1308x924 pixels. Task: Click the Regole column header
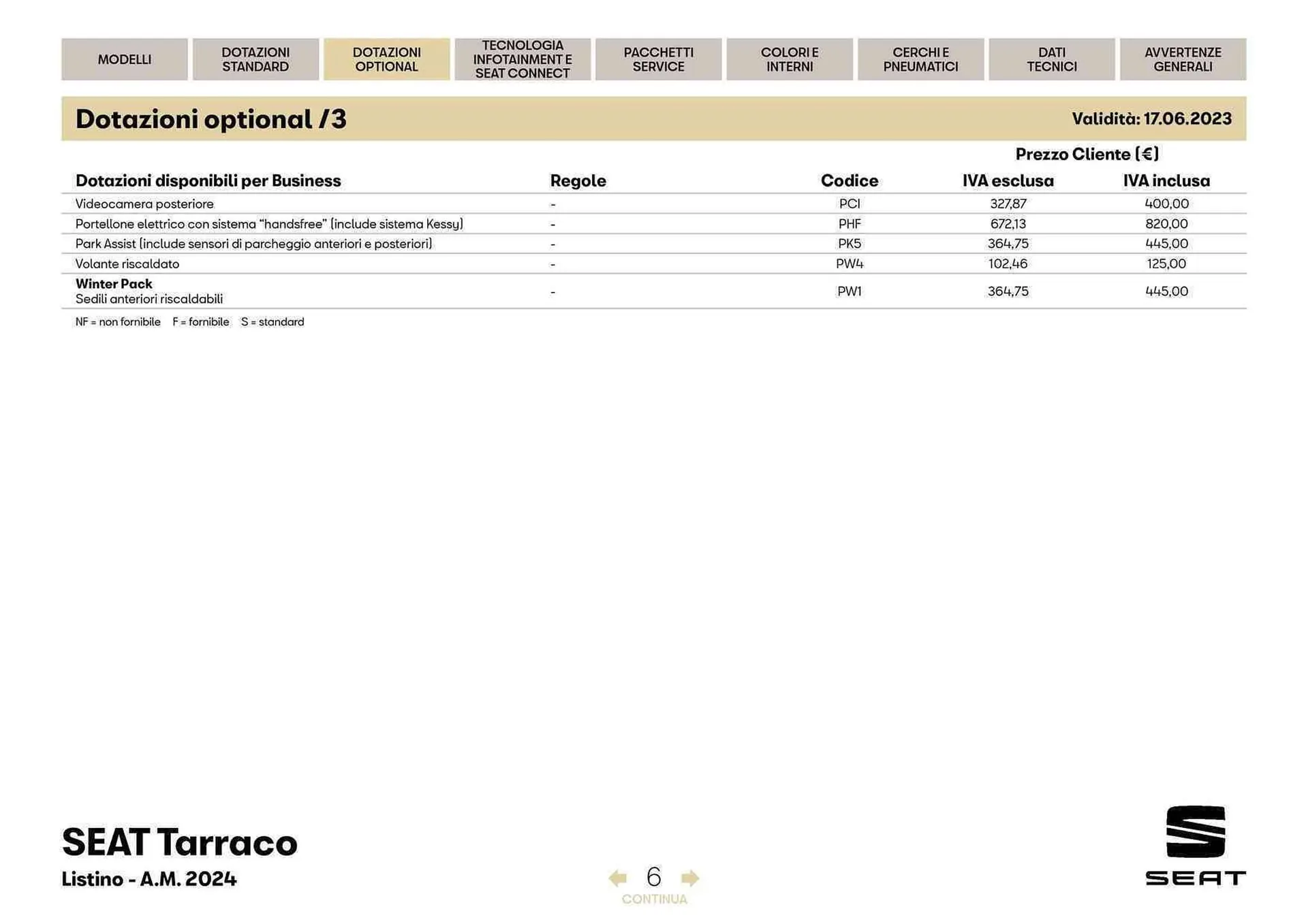pyautogui.click(x=578, y=181)
